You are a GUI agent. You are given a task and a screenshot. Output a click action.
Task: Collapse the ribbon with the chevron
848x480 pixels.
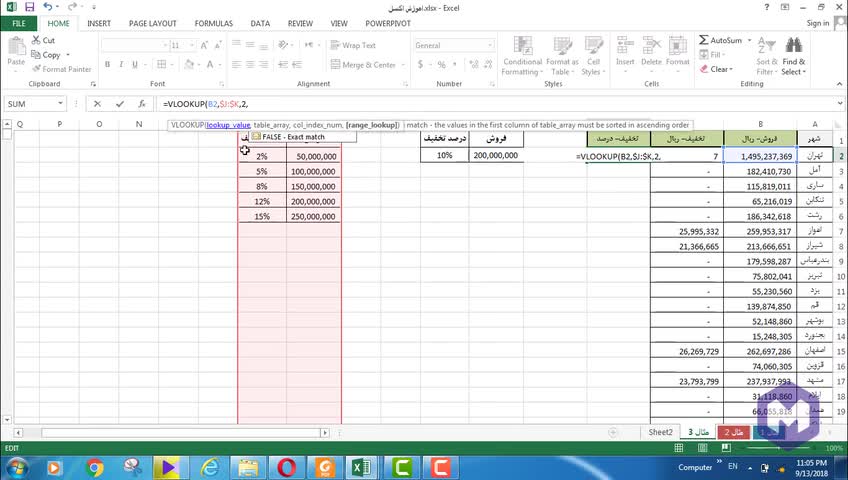click(839, 84)
